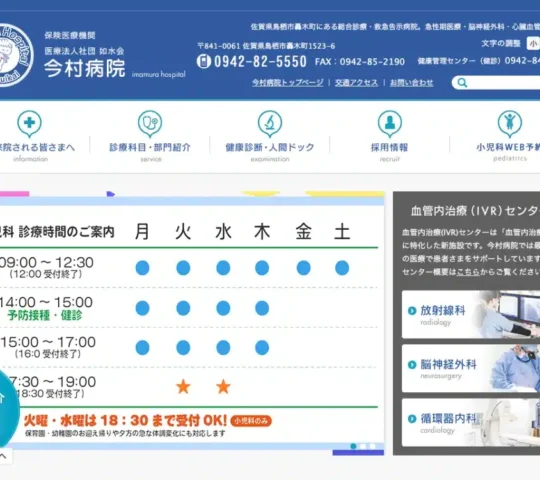
Task: Open the 脳神経外科 neurosurgery card
Action: 471,368
